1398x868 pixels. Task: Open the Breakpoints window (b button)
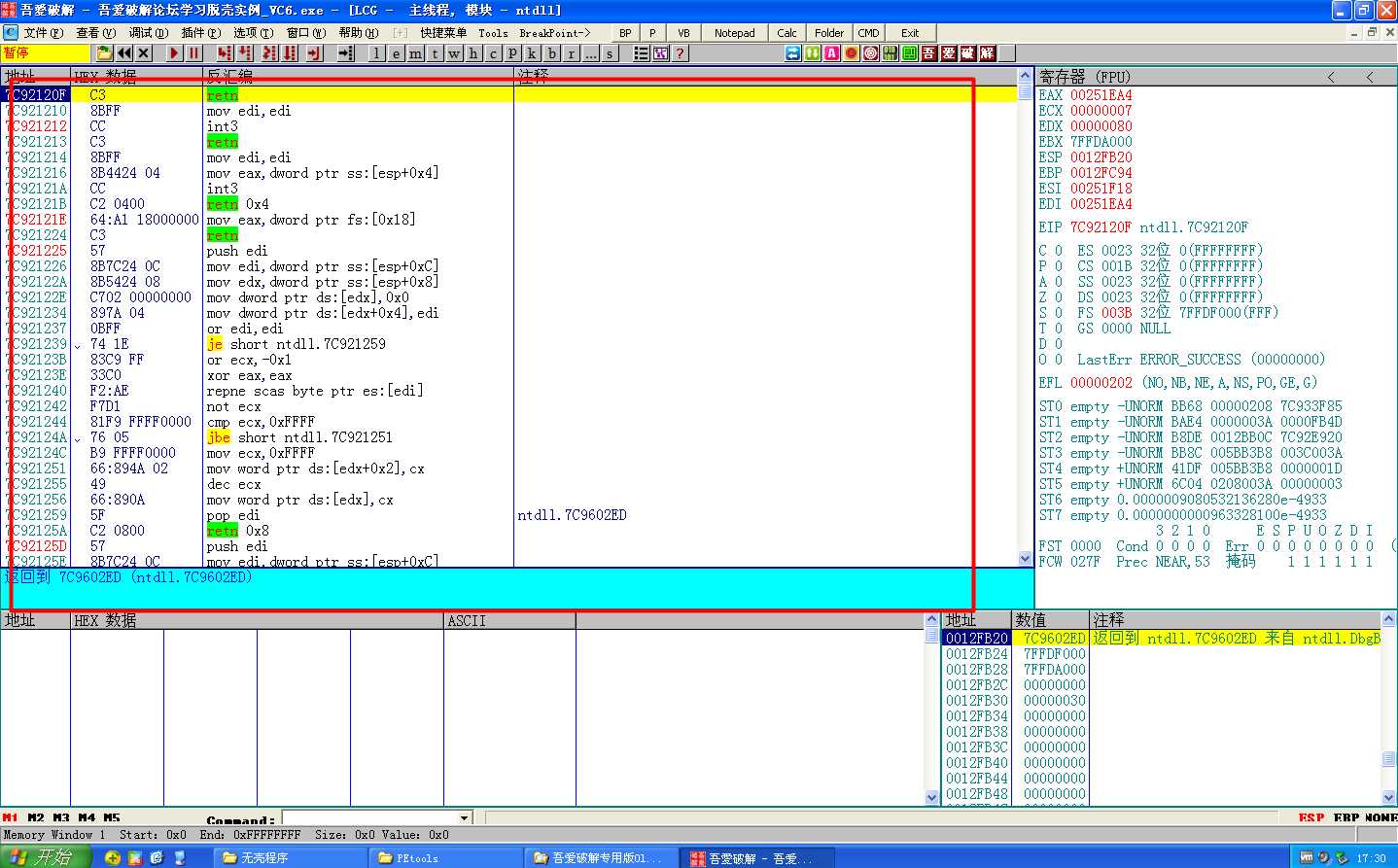coord(551,53)
